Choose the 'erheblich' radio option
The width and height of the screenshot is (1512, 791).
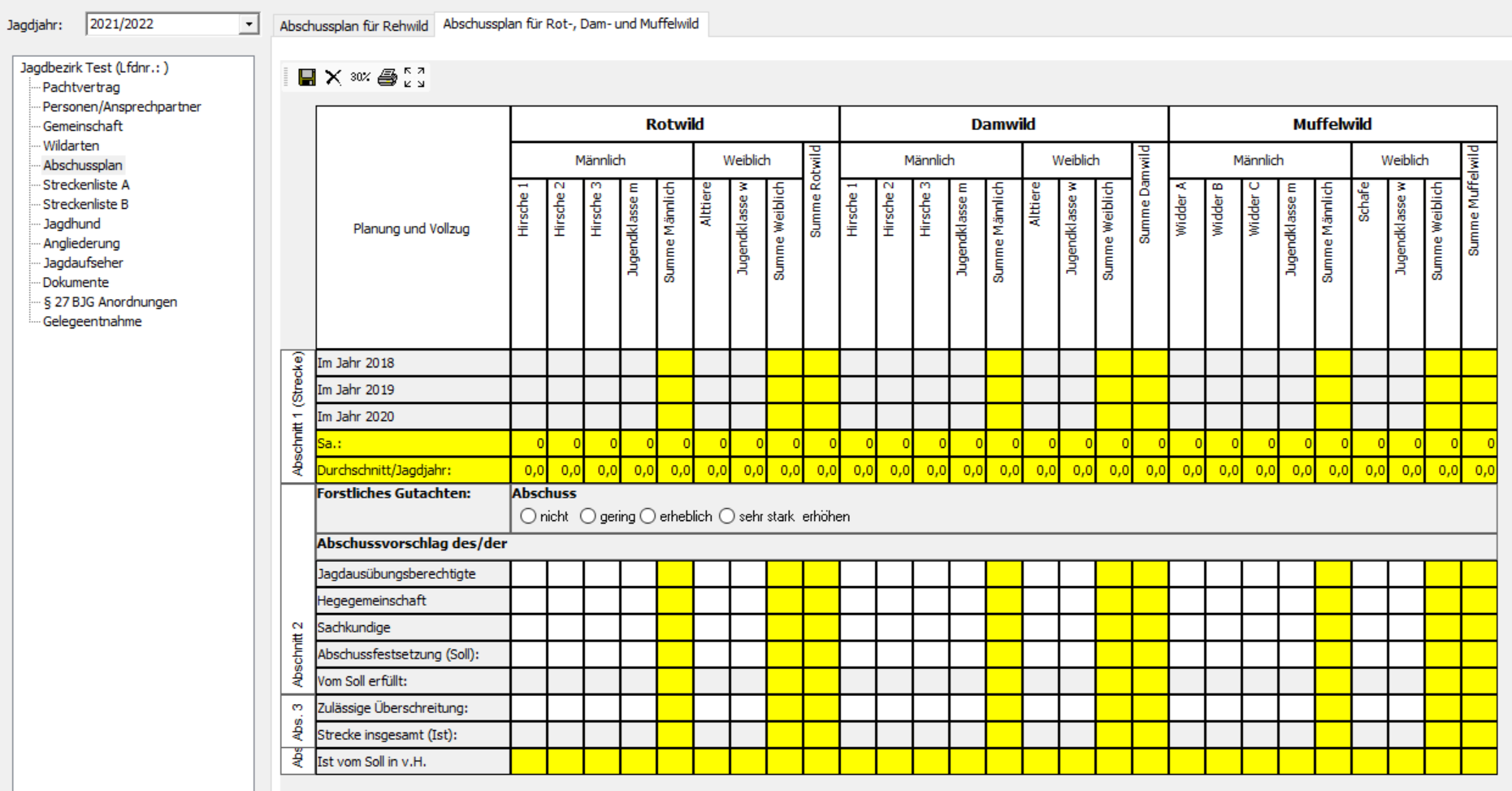coord(648,516)
